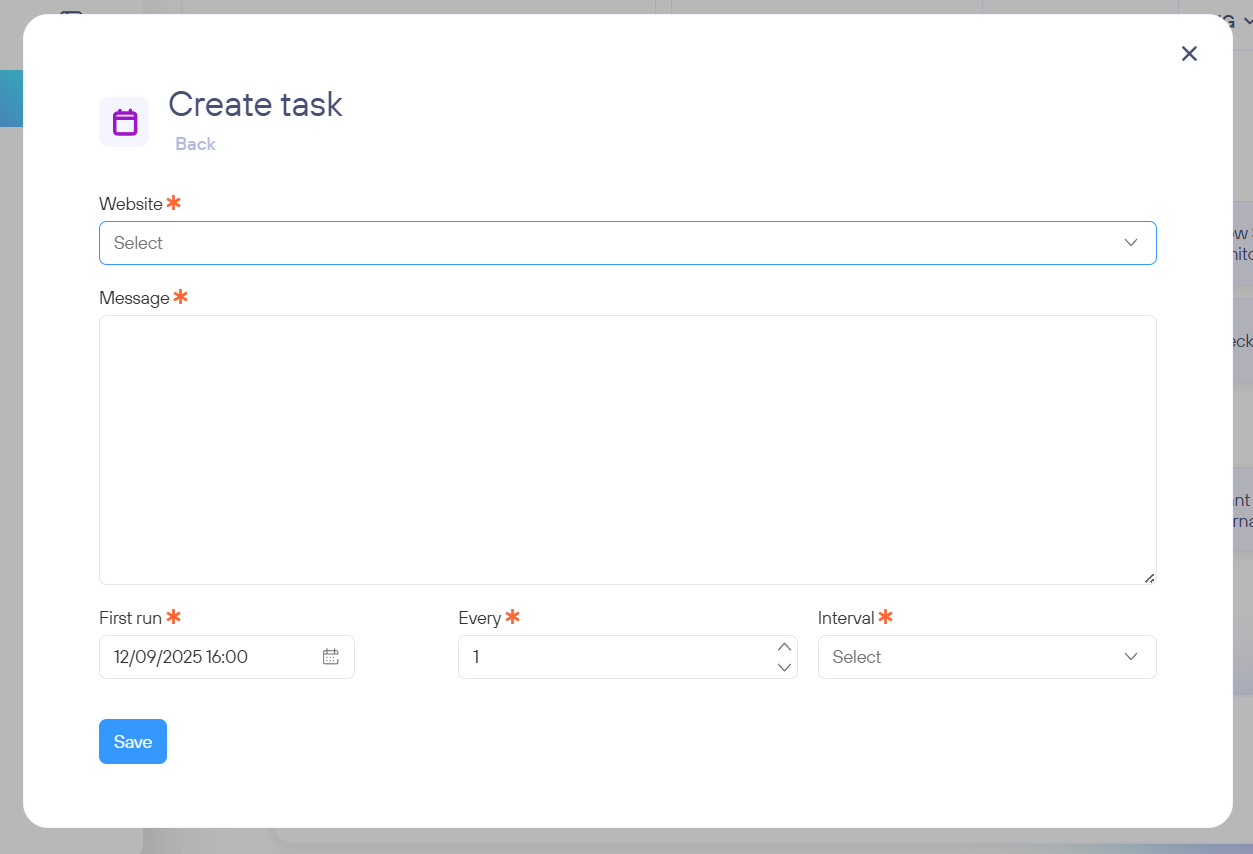
Task: Go back using the Back link
Action: pos(195,144)
